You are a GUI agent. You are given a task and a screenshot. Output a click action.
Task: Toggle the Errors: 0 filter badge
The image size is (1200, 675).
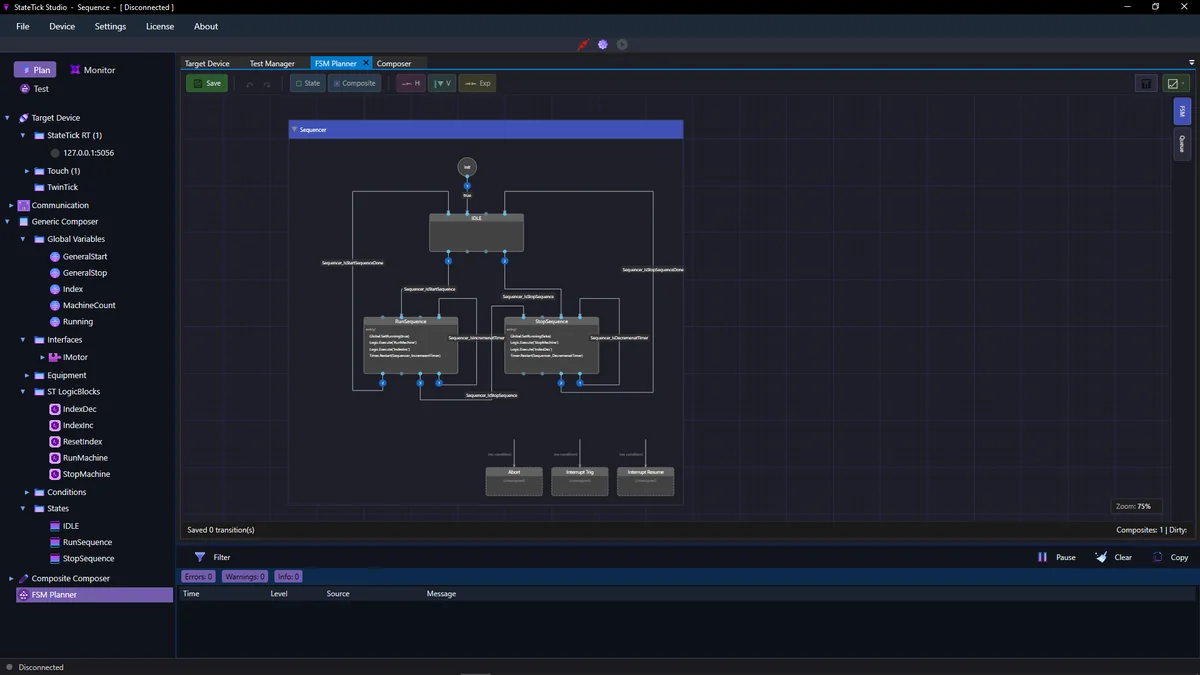(196, 577)
